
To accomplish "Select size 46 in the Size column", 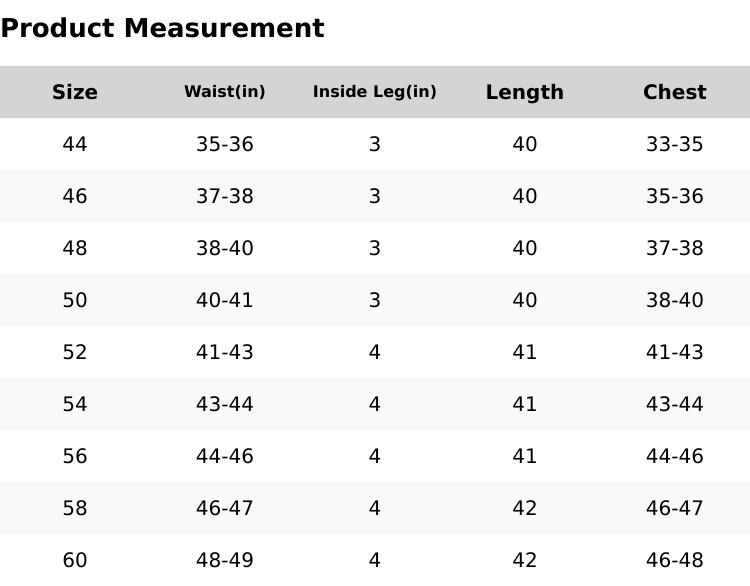I will pos(75,196).
